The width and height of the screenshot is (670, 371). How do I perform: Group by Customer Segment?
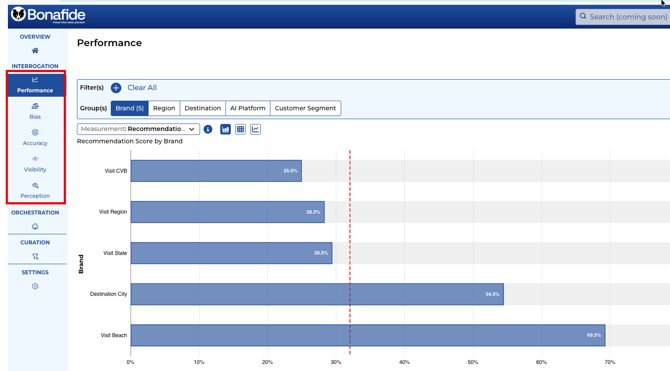(306, 108)
